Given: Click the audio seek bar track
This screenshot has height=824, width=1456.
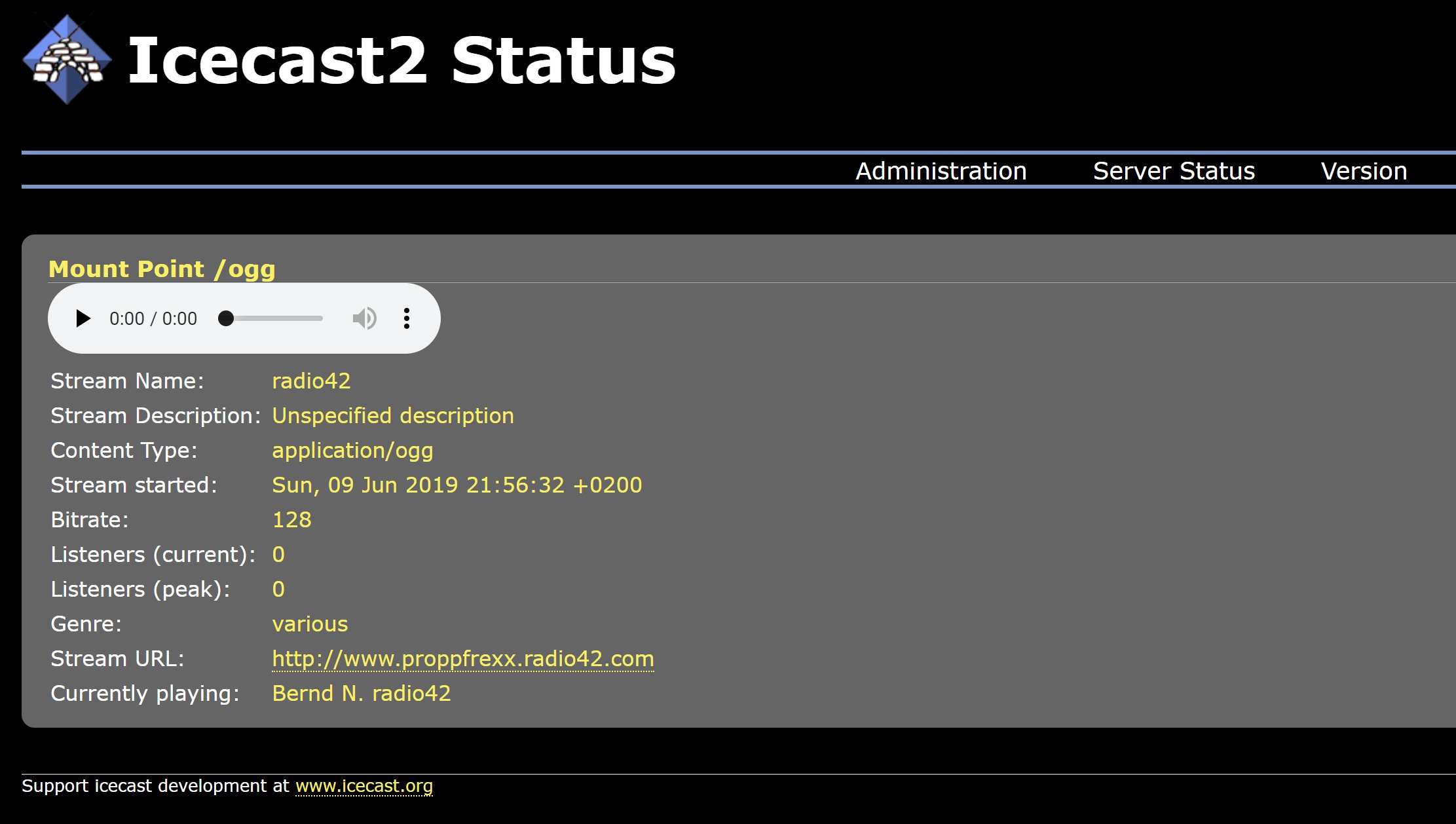Looking at the screenshot, I should click(x=274, y=318).
